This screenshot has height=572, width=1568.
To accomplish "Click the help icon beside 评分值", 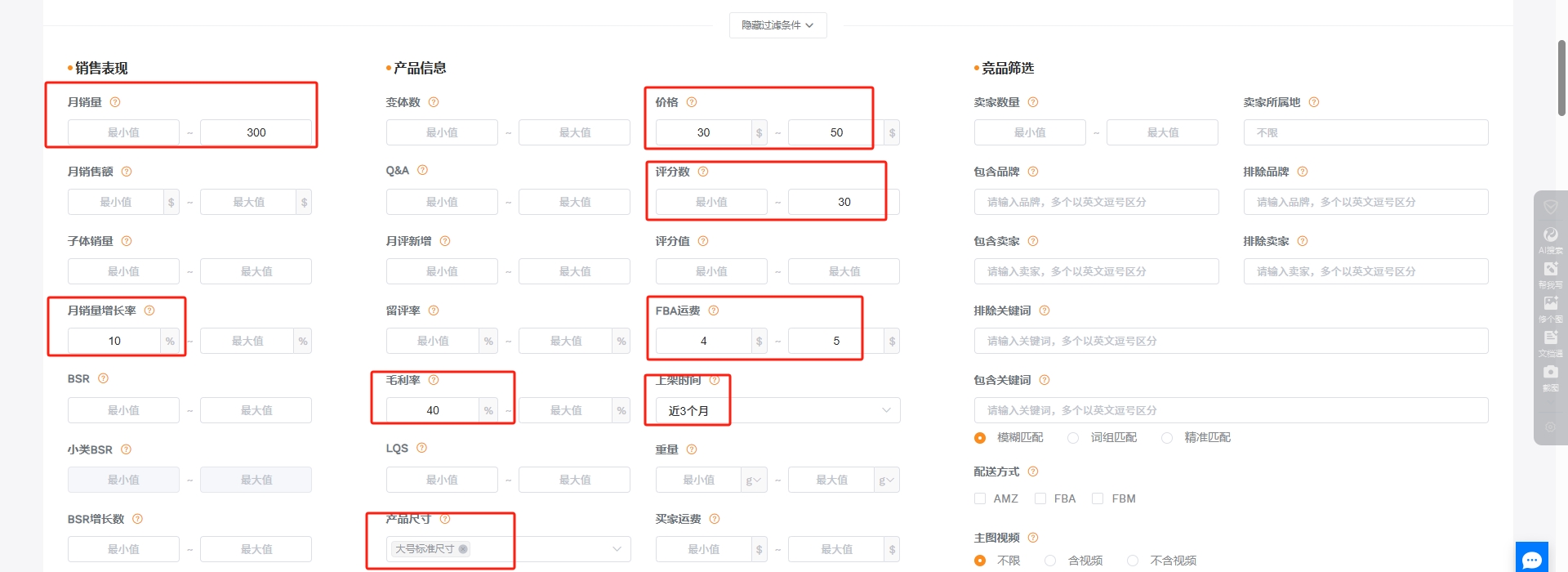I will point(703,241).
